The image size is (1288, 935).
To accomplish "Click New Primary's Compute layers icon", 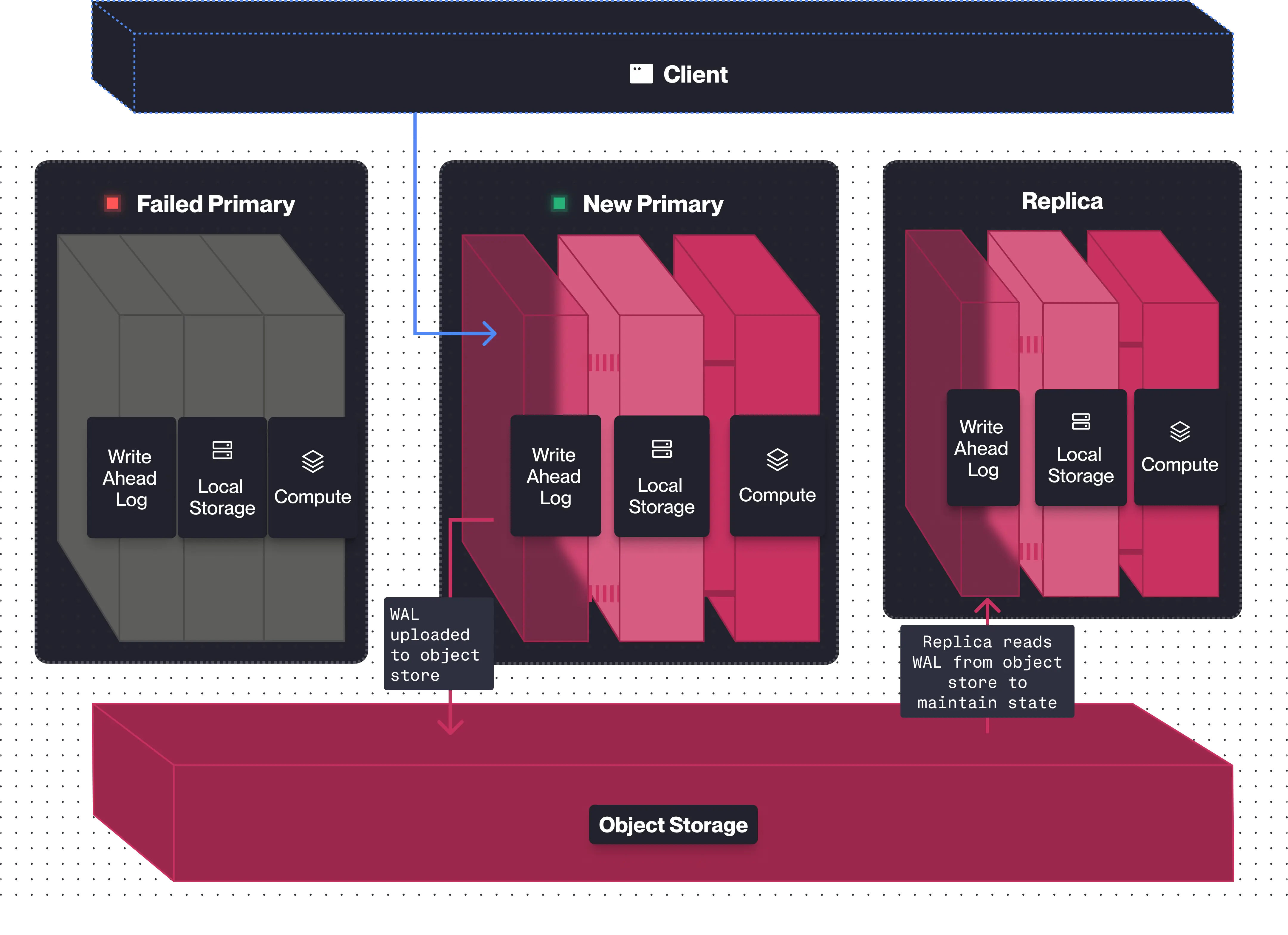I will click(x=777, y=460).
